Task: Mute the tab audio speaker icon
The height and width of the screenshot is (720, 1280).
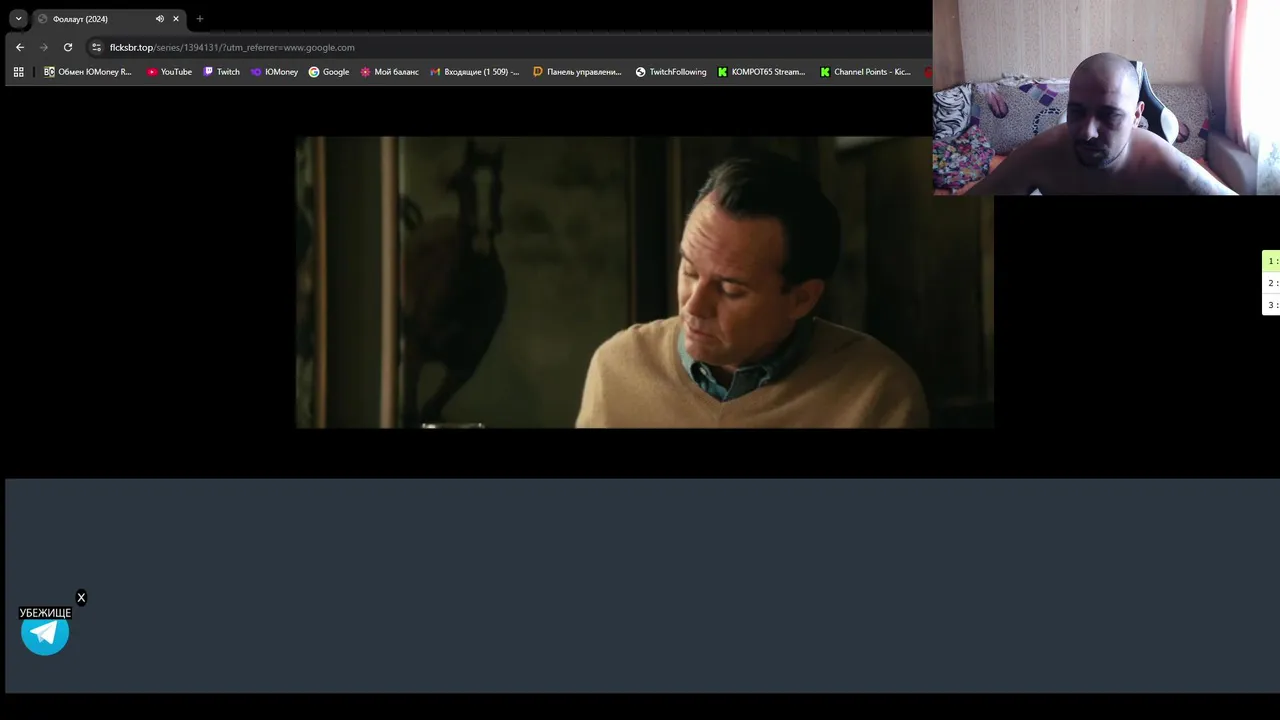Action: point(159,19)
